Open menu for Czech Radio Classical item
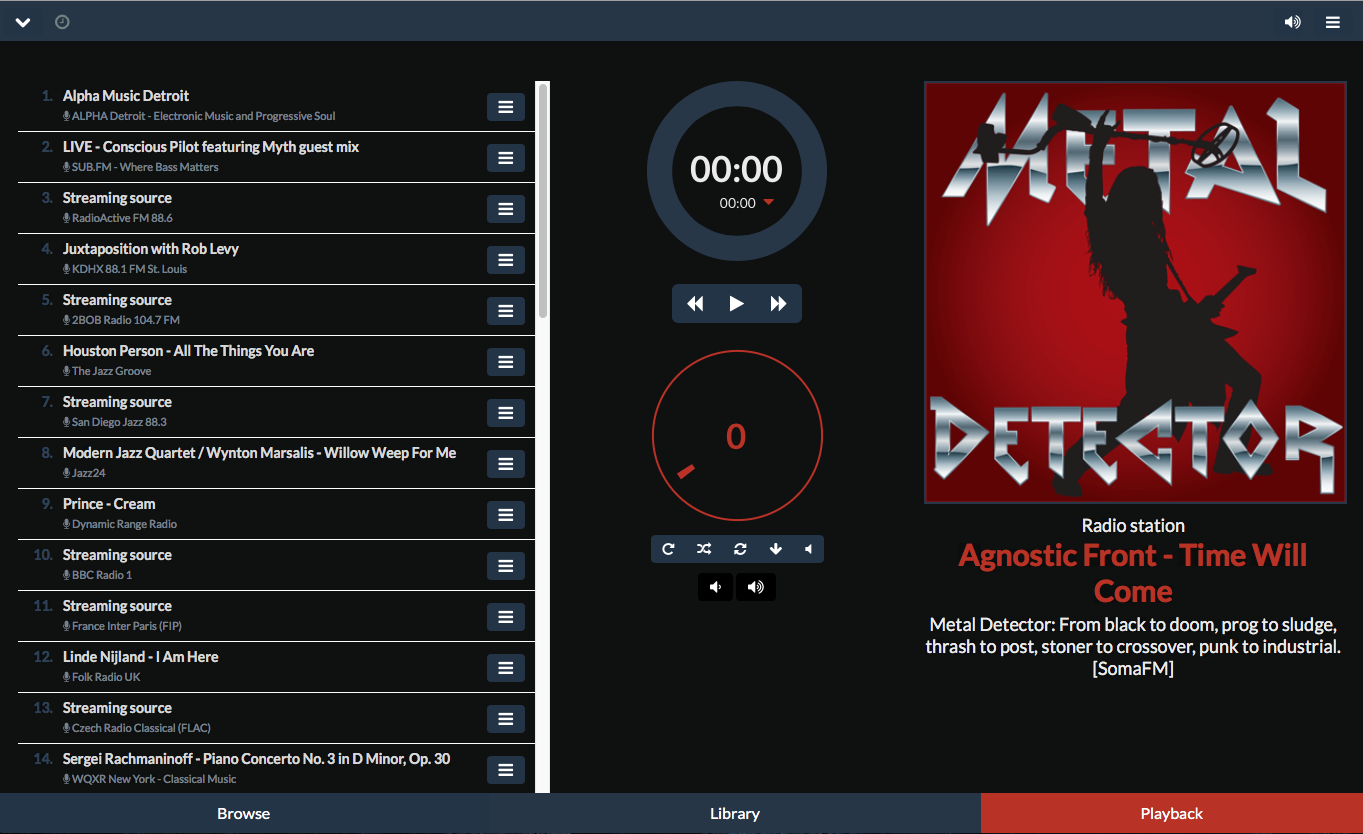The height and width of the screenshot is (834, 1363). tap(506, 719)
